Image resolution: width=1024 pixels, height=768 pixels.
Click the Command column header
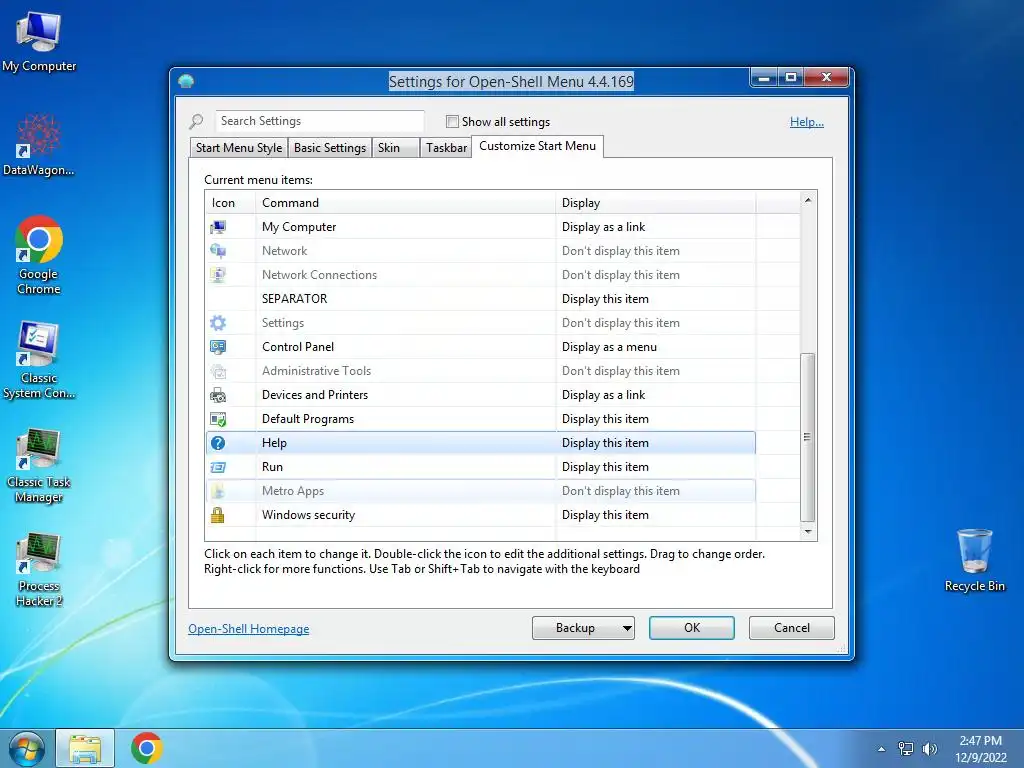tap(406, 203)
